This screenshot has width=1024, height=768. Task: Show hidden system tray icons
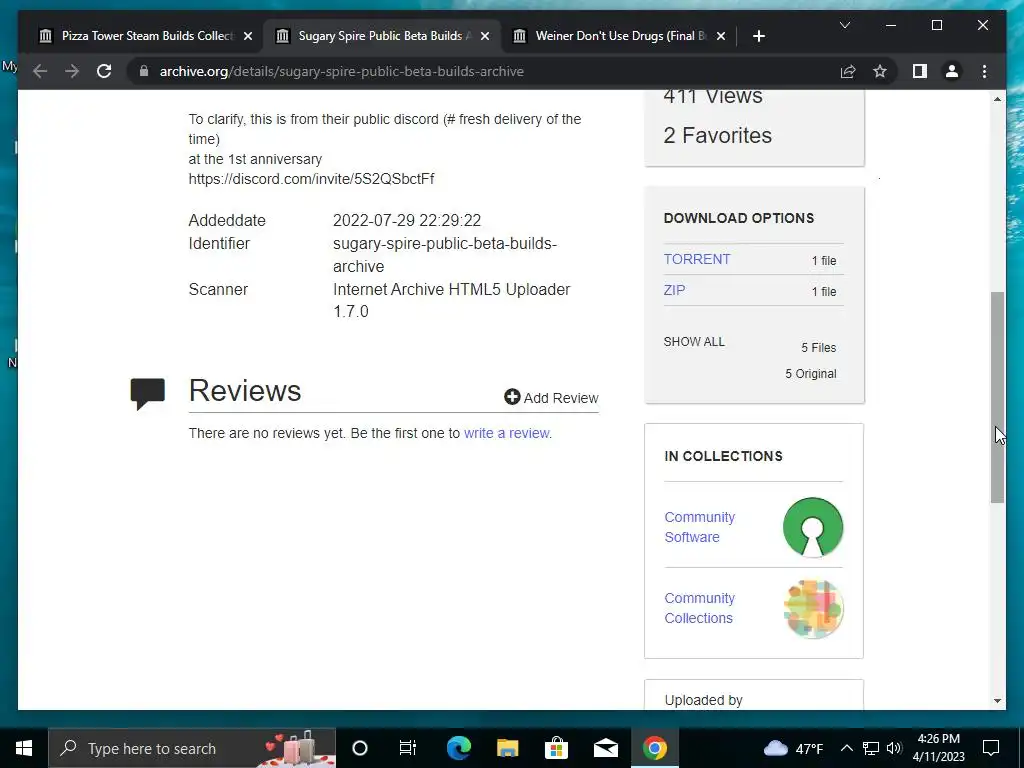click(x=846, y=748)
